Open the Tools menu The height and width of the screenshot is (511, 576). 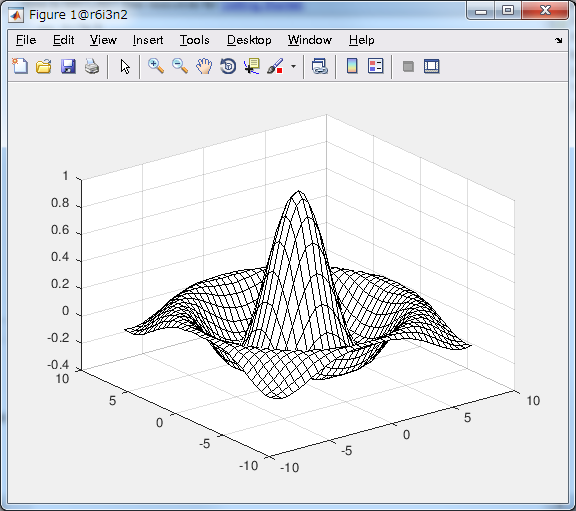pyautogui.click(x=195, y=40)
